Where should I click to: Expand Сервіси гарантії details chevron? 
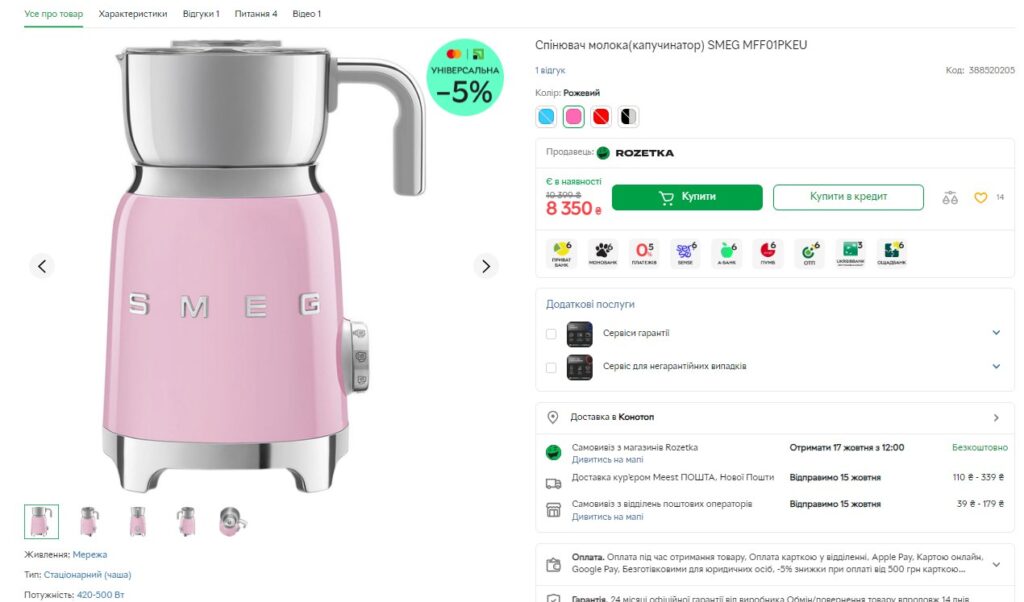[996, 333]
